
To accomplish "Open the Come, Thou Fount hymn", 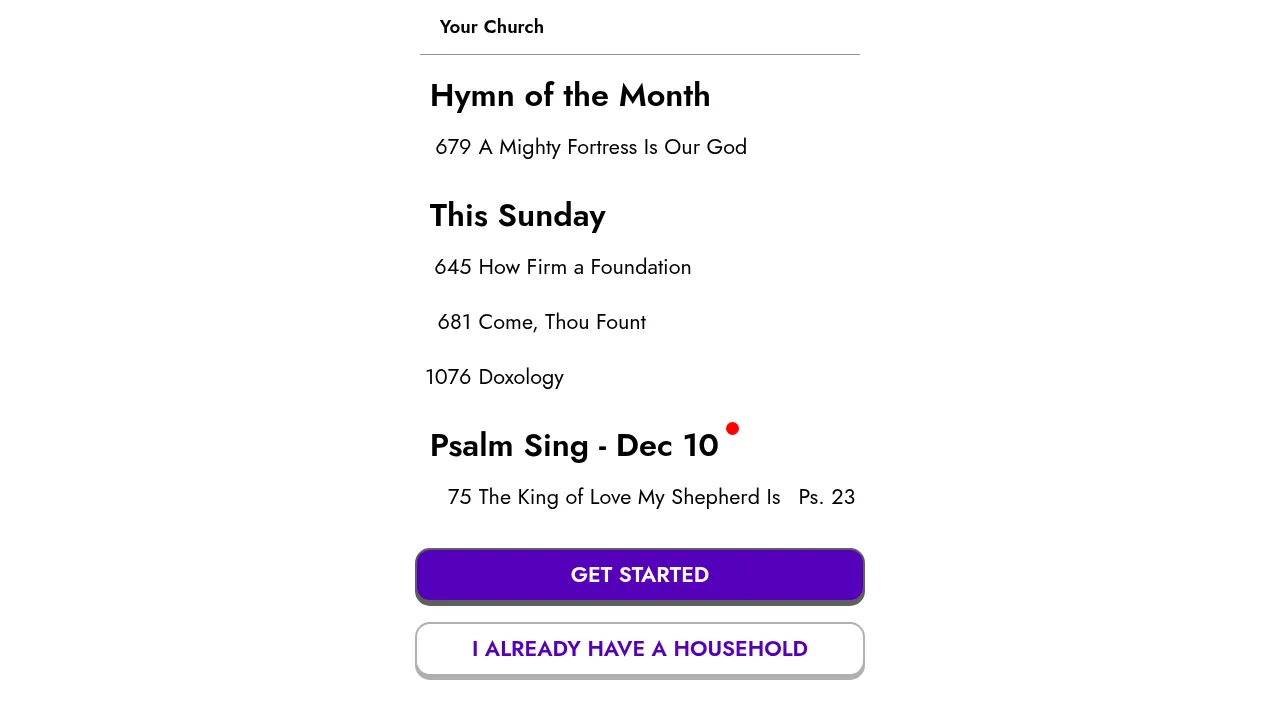I will (562, 322).
